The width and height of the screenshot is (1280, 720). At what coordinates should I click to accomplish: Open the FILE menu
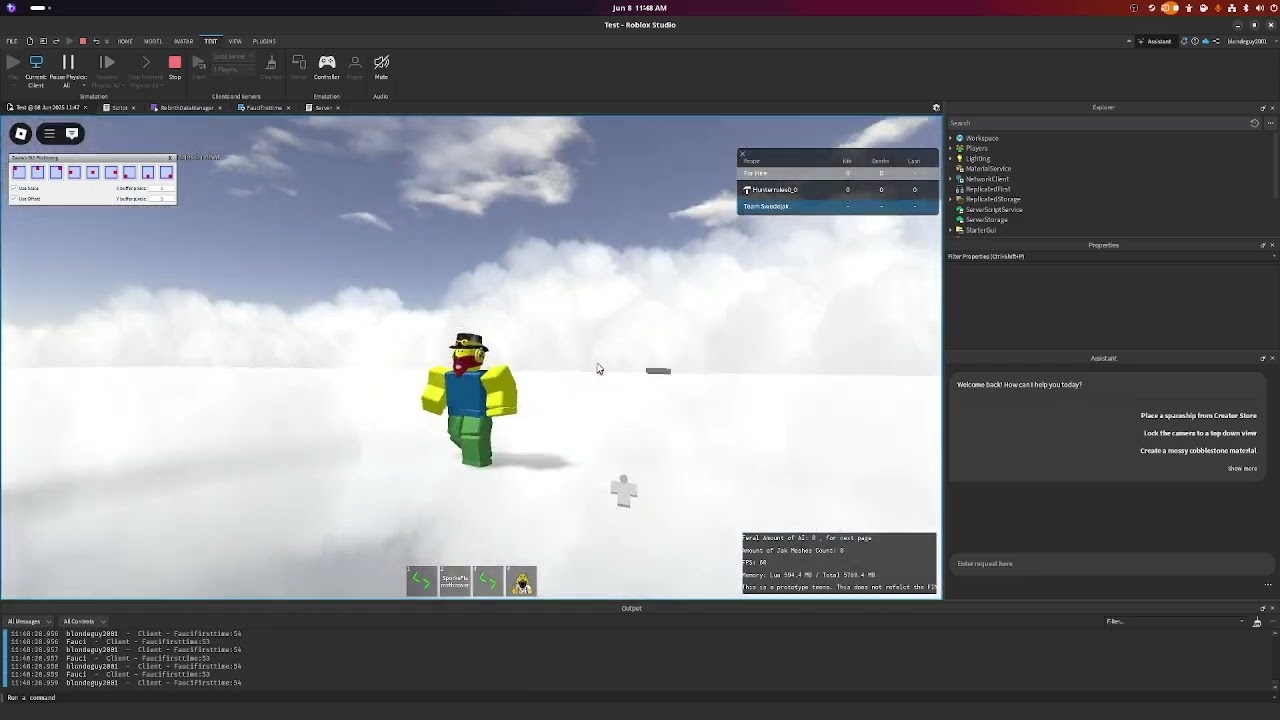click(12, 41)
